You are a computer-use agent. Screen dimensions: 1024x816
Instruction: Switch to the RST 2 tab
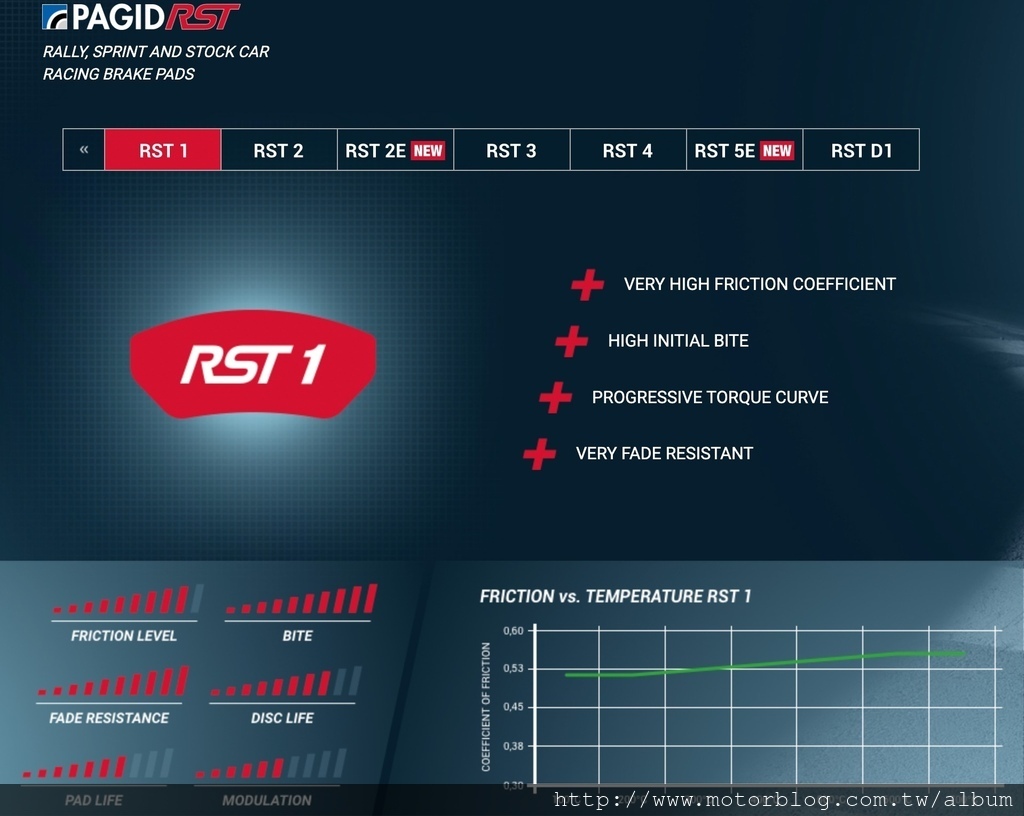(279, 150)
